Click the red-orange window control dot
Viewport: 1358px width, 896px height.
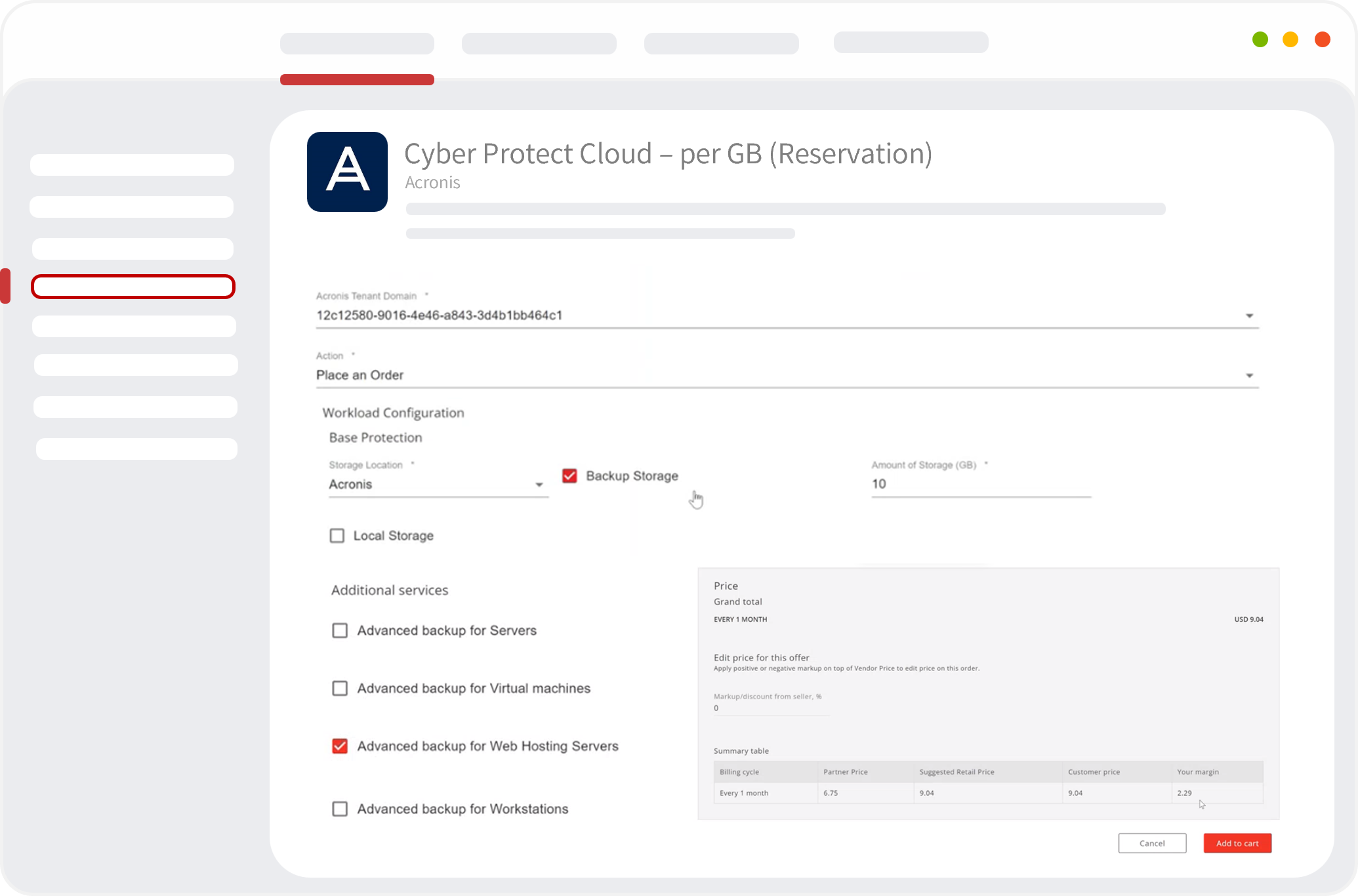1323,39
